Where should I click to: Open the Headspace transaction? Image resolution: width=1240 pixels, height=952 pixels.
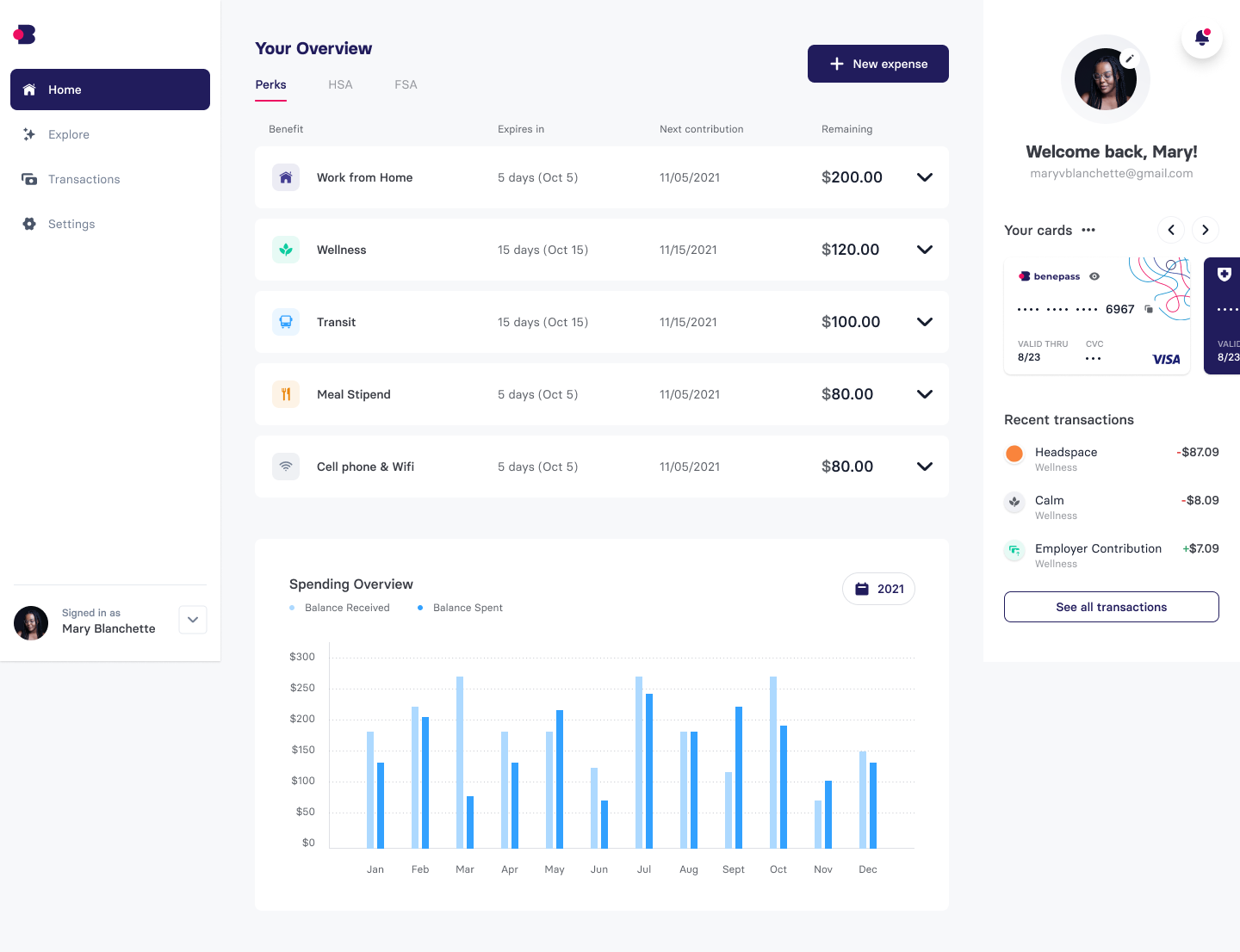click(1112, 459)
